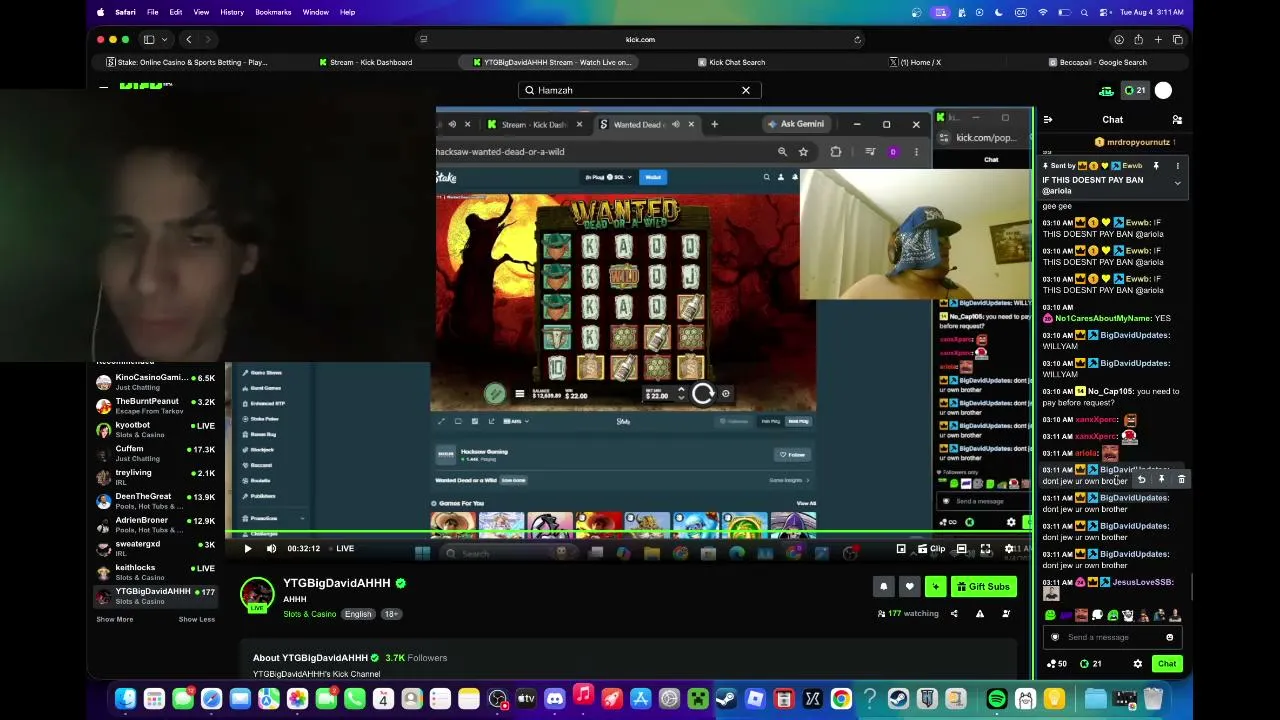Open the emoji picker in chat input
1280x720 pixels.
[x=1169, y=637]
